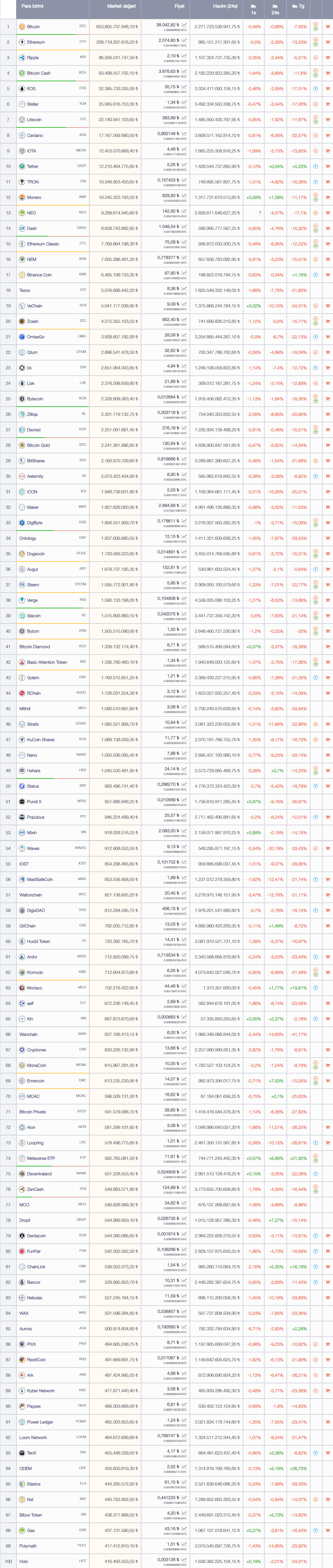Open the Qtum price chart icon
The image size is (333, 1568).
coord(184,351)
